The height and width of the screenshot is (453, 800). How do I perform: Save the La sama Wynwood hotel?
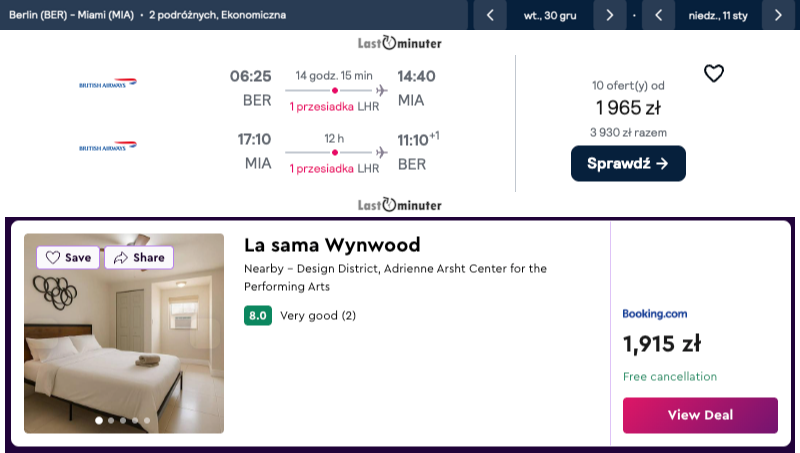(68, 257)
